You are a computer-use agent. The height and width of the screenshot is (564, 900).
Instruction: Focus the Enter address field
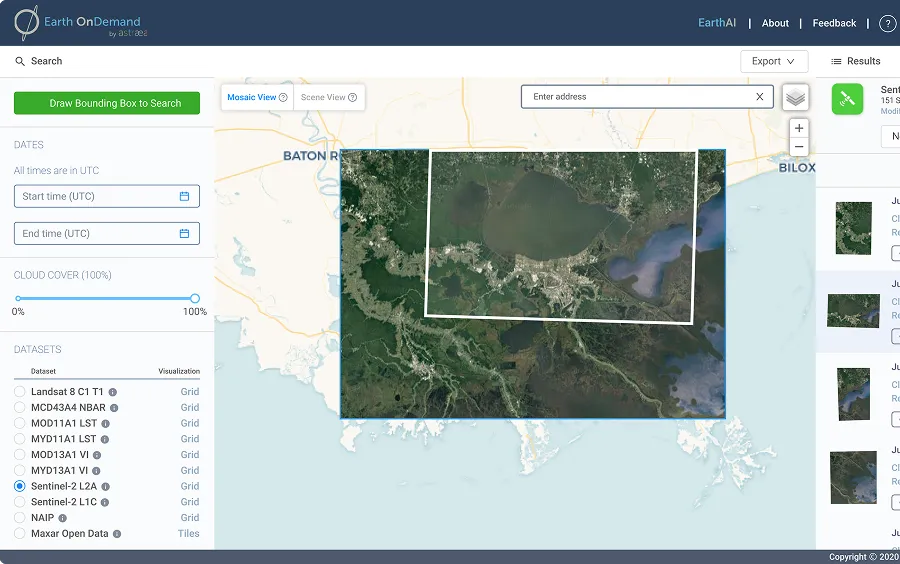point(647,96)
